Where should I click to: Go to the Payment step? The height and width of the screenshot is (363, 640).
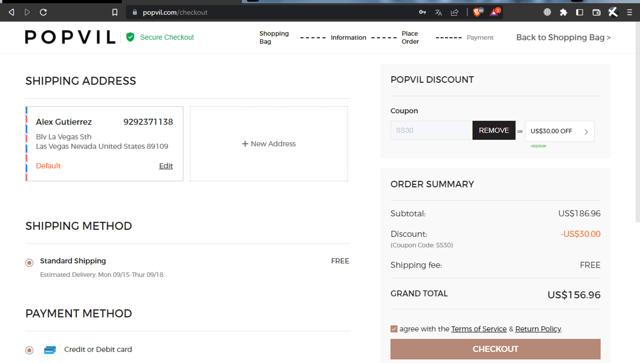[x=480, y=37]
